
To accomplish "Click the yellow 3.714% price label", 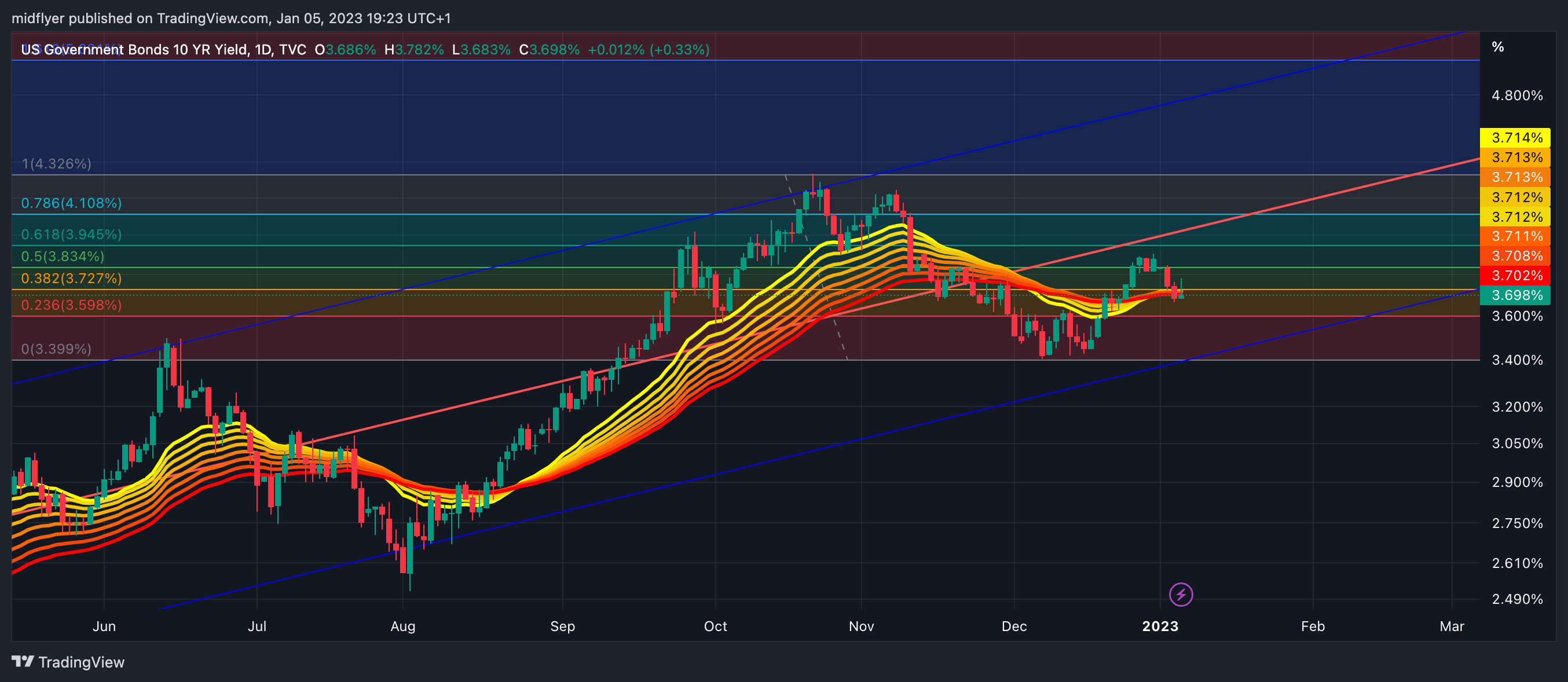I will [x=1515, y=137].
